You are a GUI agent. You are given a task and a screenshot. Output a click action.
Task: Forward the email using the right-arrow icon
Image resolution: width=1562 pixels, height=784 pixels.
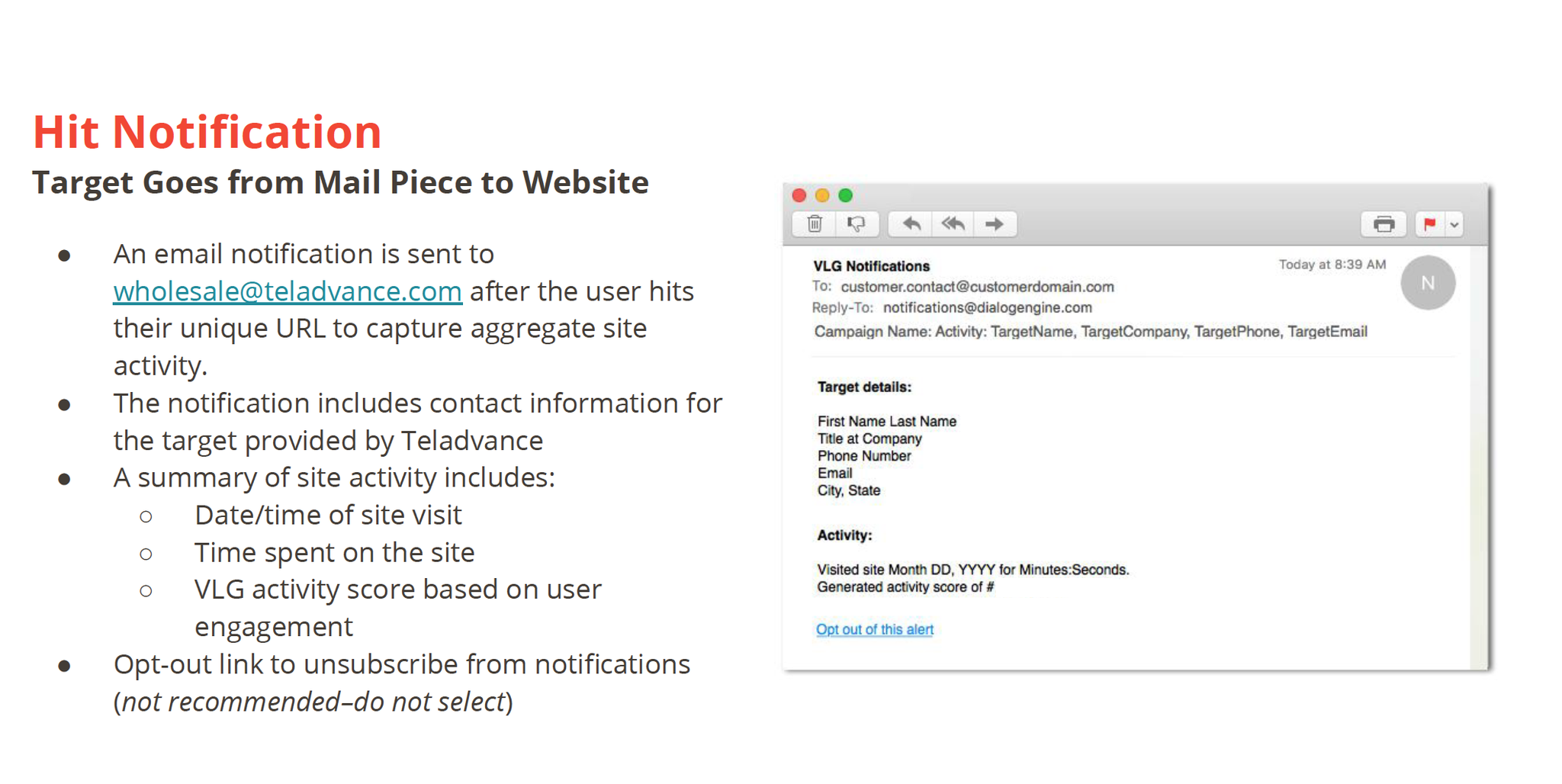pyautogui.click(x=995, y=224)
